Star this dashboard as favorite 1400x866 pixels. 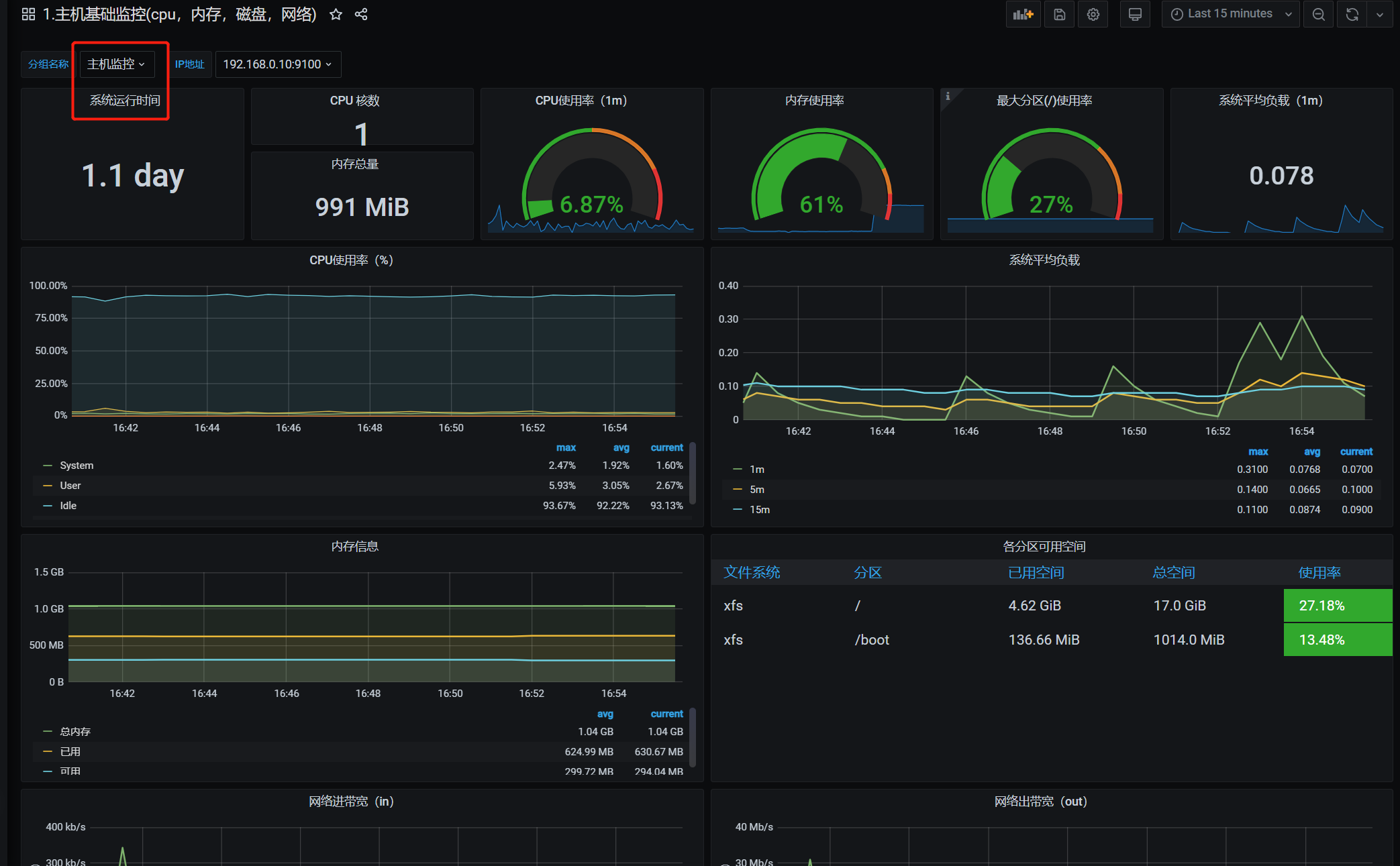tap(336, 14)
